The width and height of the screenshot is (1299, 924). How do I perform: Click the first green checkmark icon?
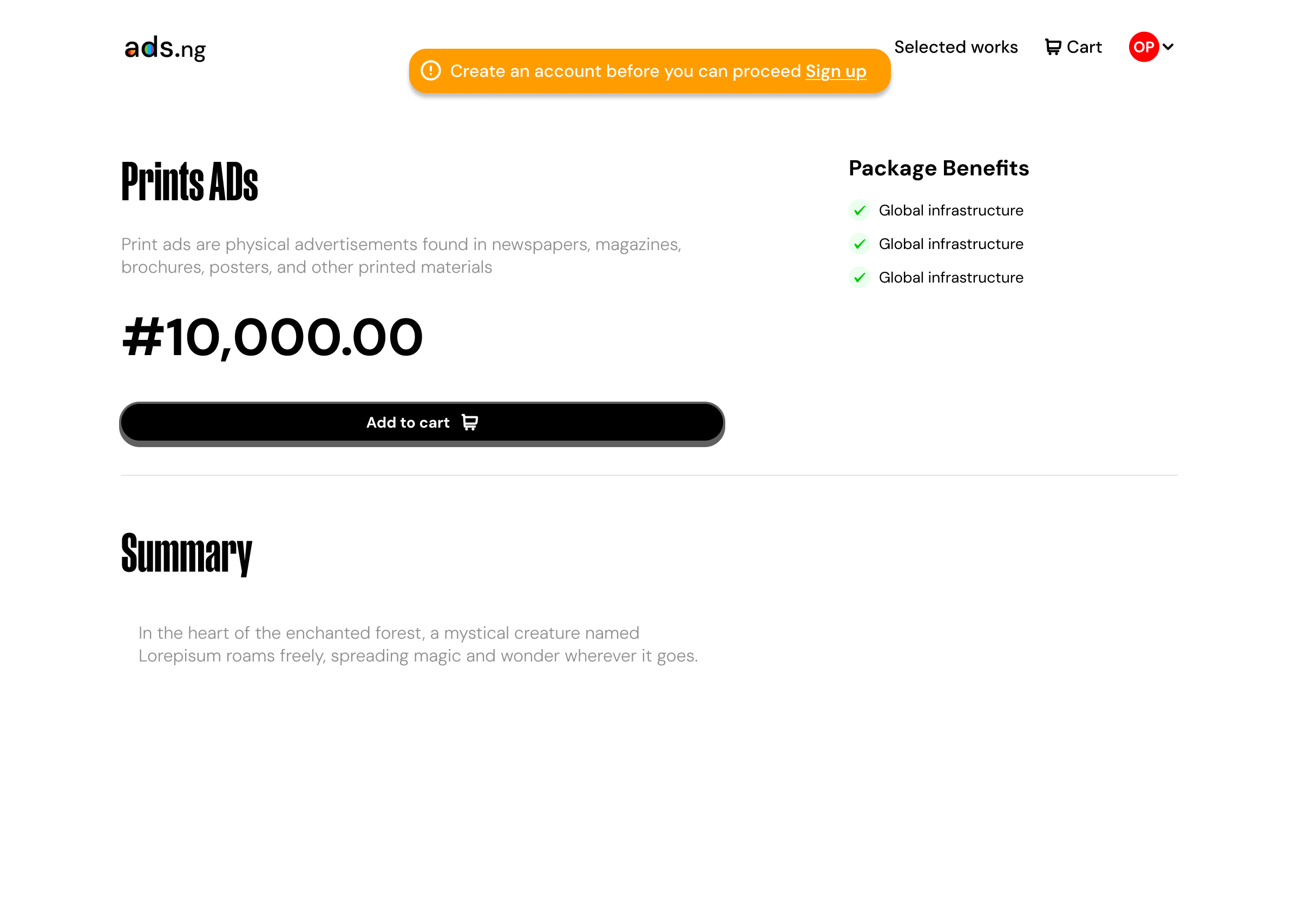[860, 211]
